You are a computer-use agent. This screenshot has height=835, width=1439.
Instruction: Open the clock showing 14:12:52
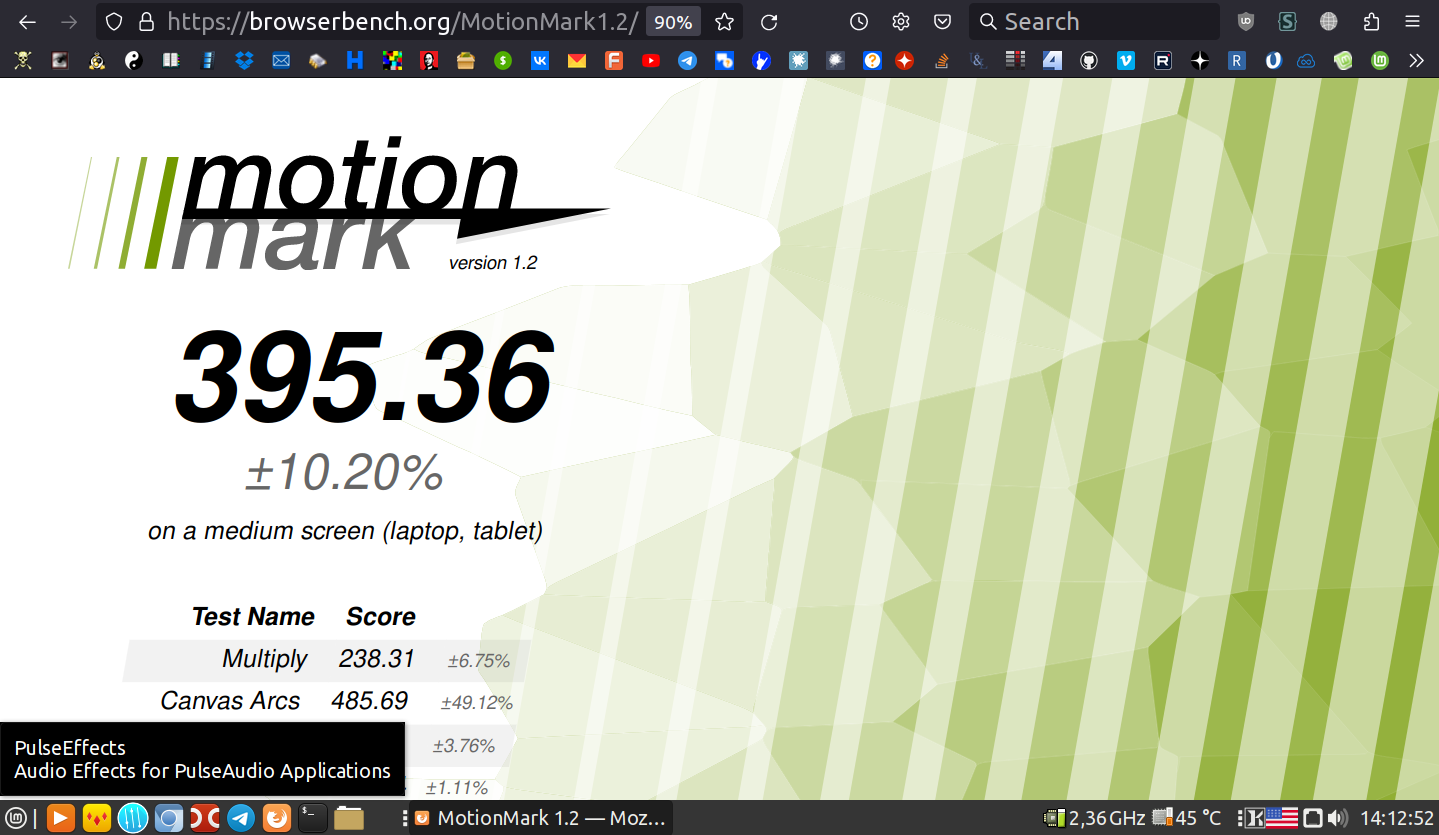1397,818
